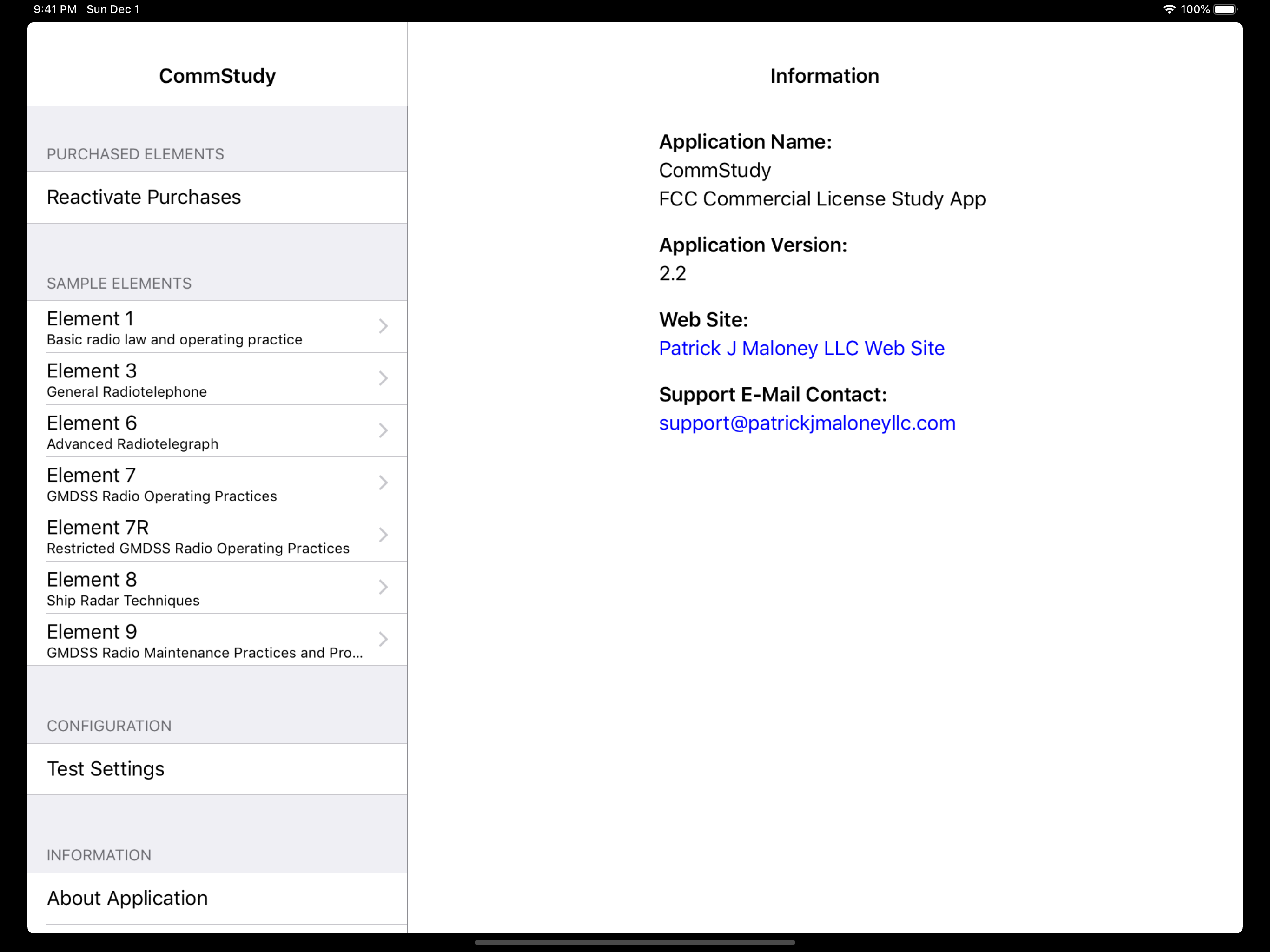Open Element 6 disclosure chevron
This screenshot has height=952, width=1270.
pos(383,430)
